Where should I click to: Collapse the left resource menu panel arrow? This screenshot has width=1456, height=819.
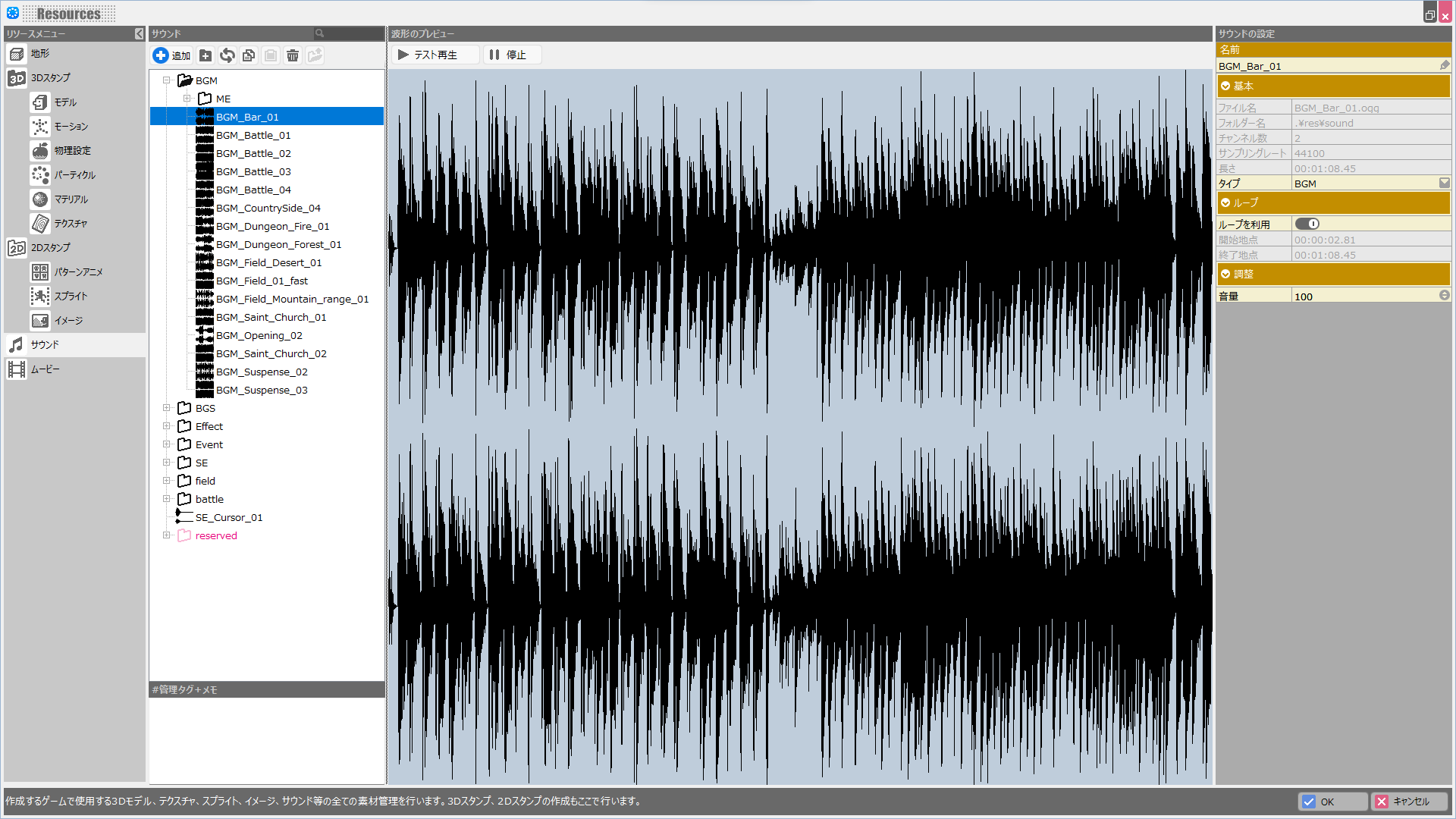(139, 33)
